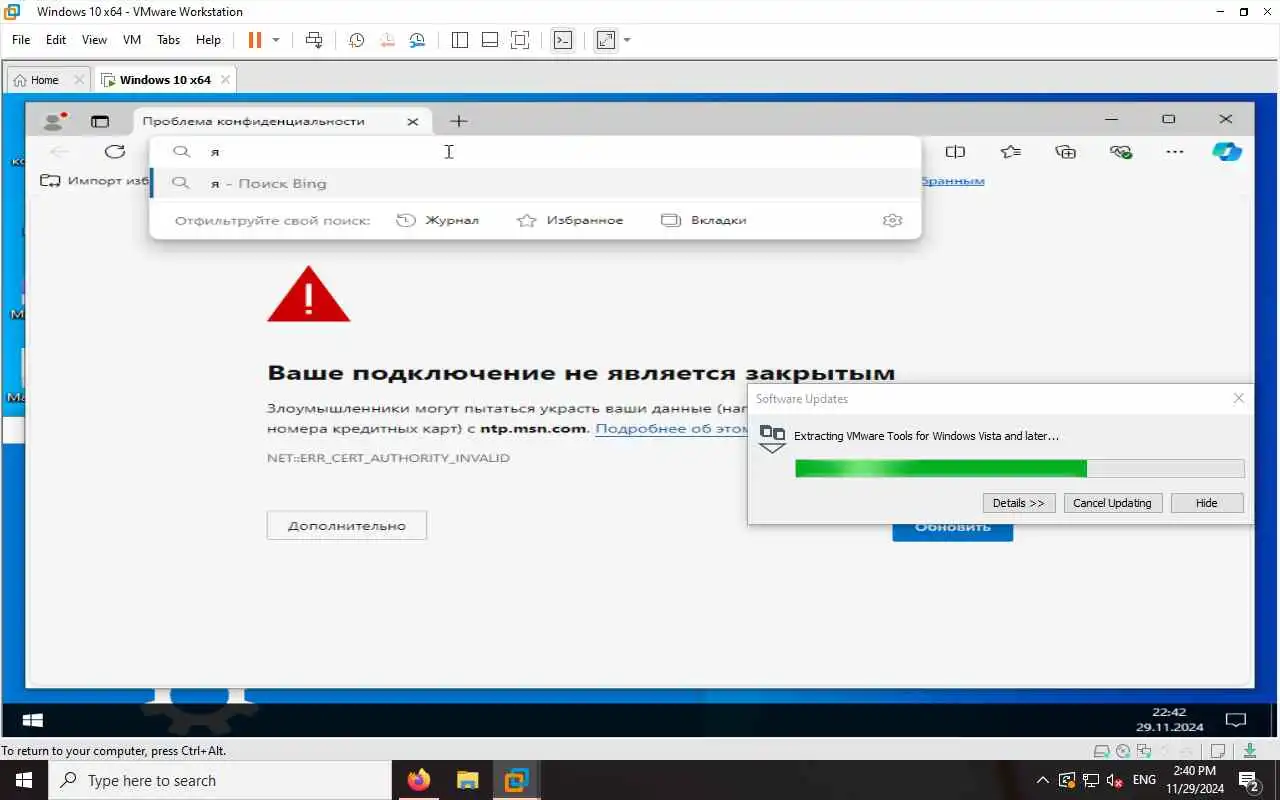This screenshot has height=800, width=1280.
Task: Click the VMware Tools extraction progress bar
Action: point(1019,468)
